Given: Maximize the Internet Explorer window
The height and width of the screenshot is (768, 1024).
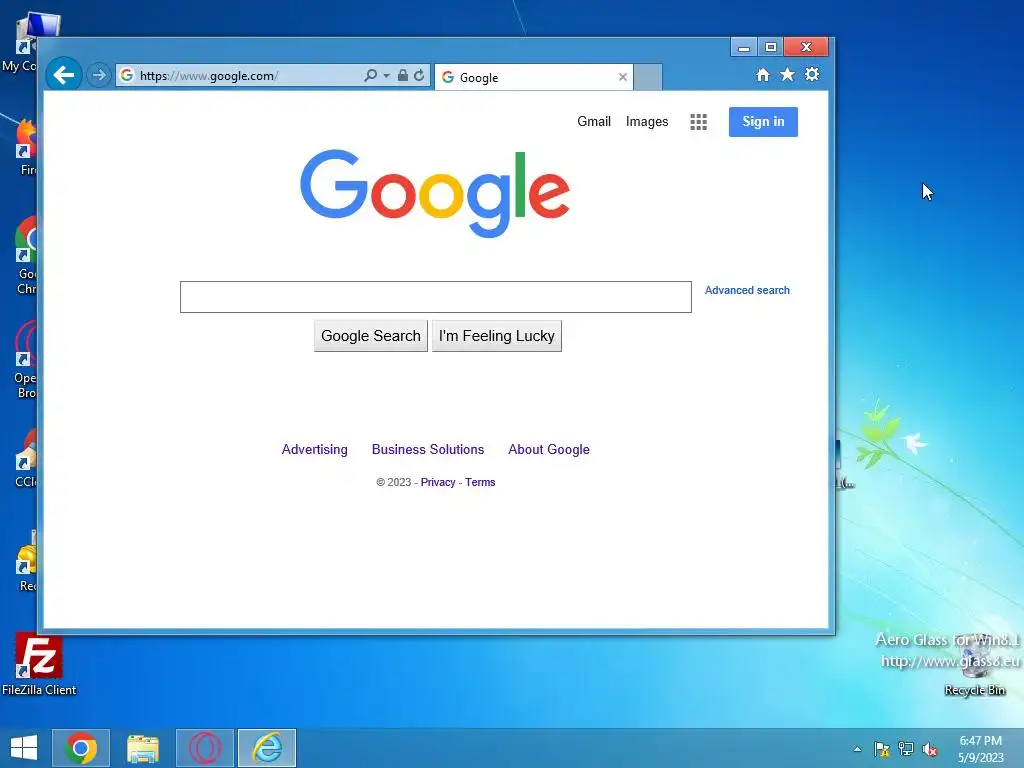Looking at the screenshot, I should (x=771, y=47).
